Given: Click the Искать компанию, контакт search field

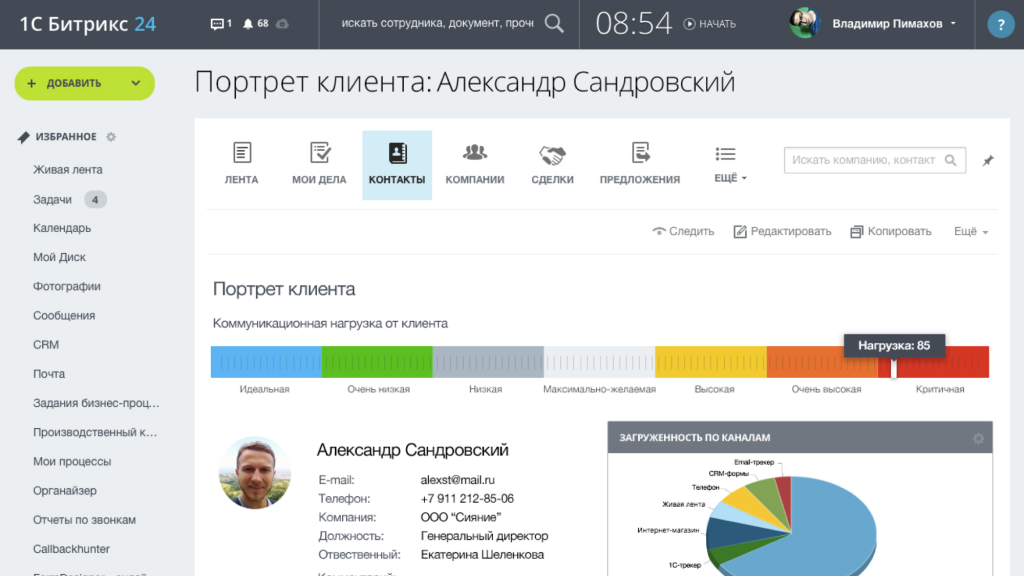Looking at the screenshot, I should (864, 160).
